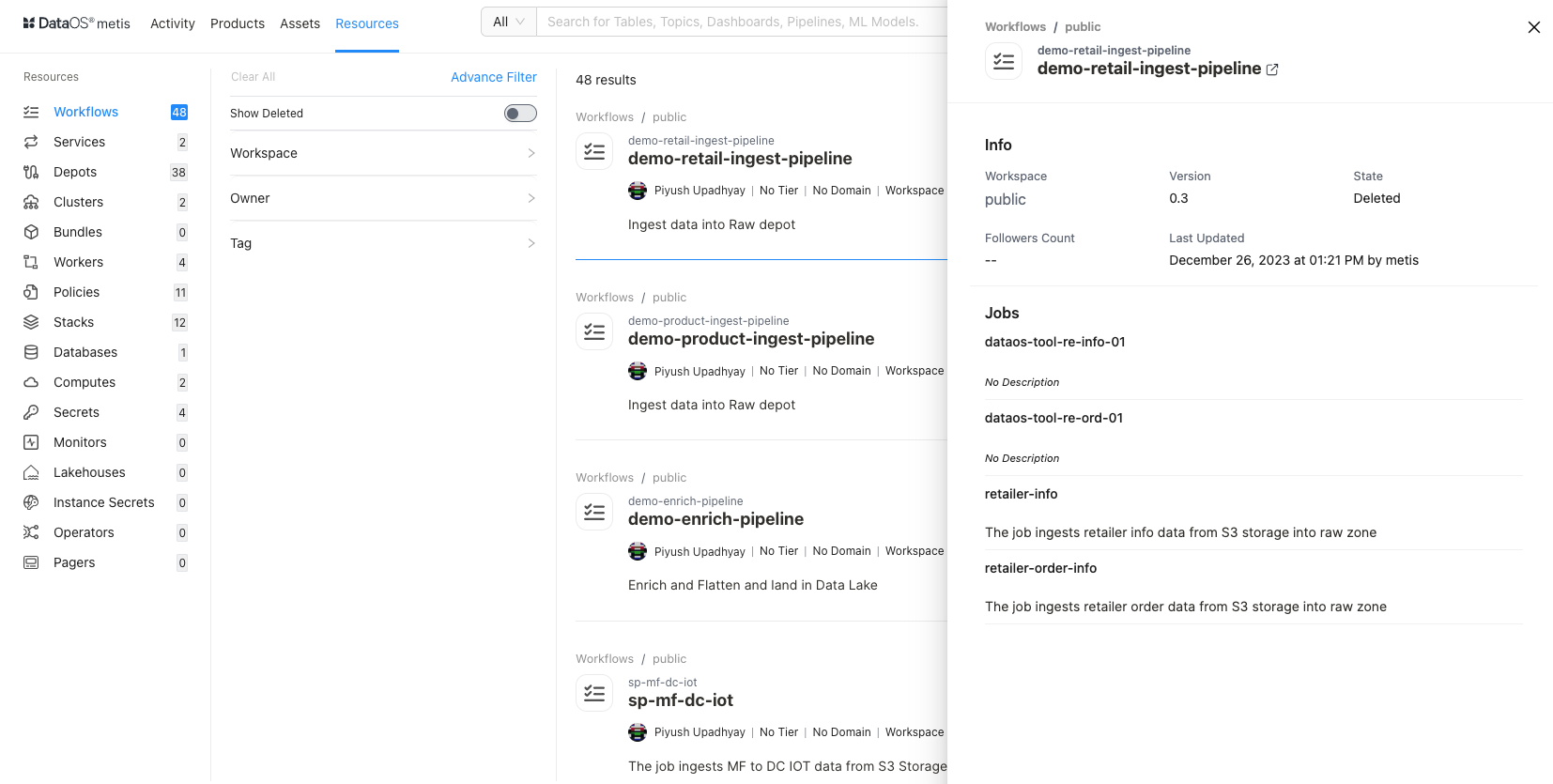Click the retailer-info job

pyautogui.click(x=1021, y=494)
